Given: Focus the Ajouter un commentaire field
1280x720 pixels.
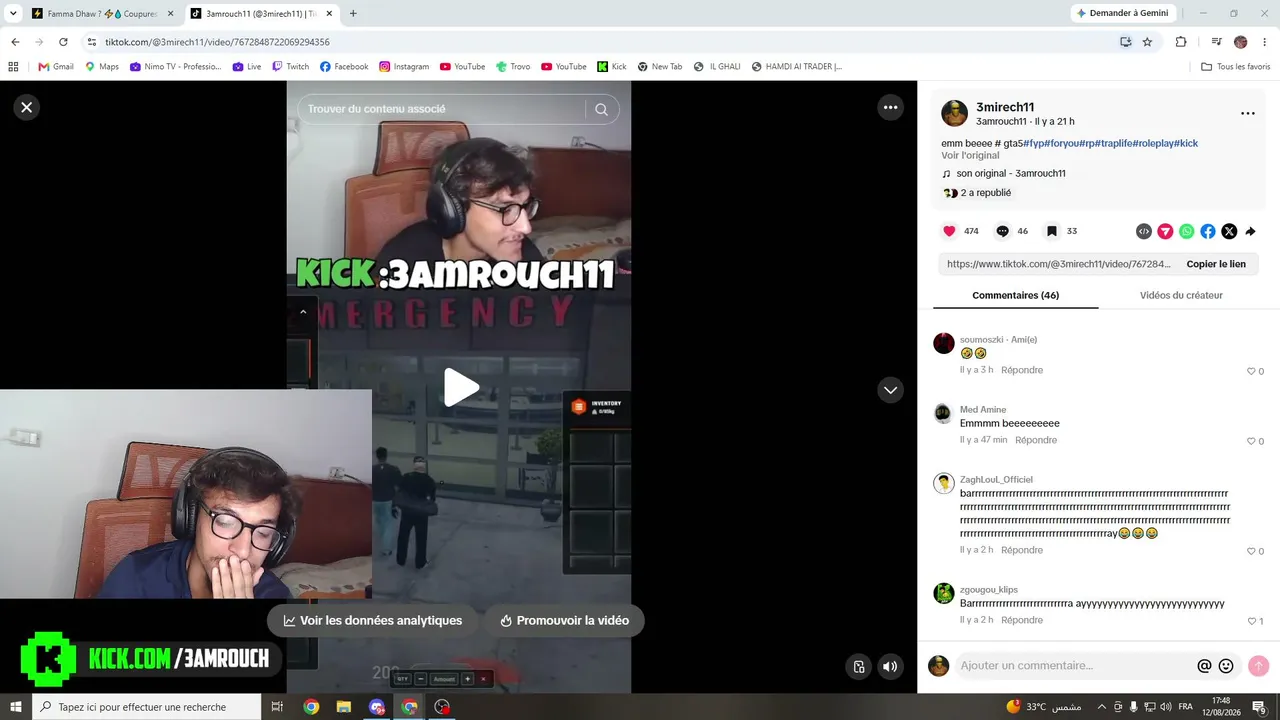Looking at the screenshot, I should (x=1075, y=666).
